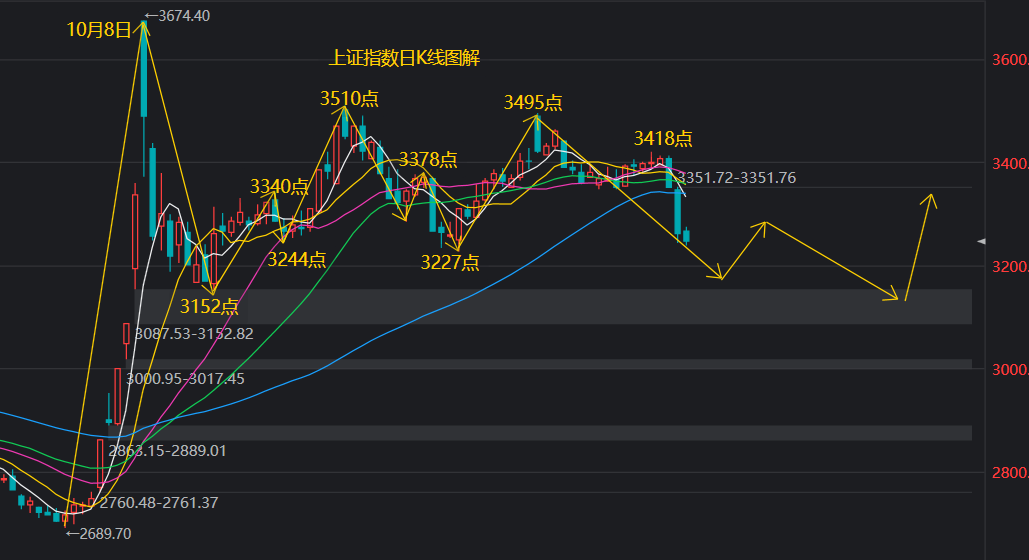
Task: Click the 3000 price axis label
Action: pyautogui.click(x=1010, y=370)
